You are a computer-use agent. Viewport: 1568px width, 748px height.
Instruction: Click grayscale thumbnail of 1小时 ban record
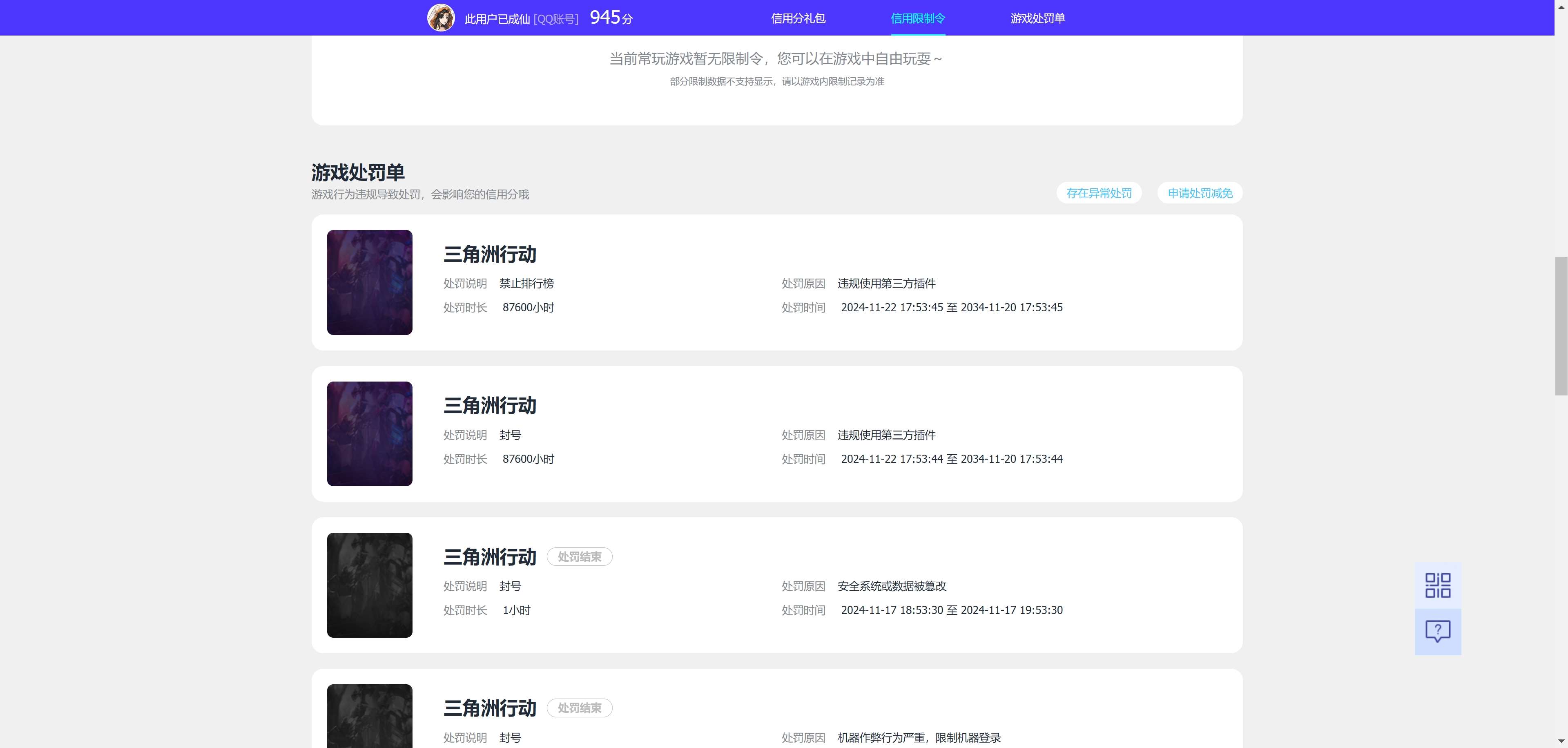[x=370, y=585]
